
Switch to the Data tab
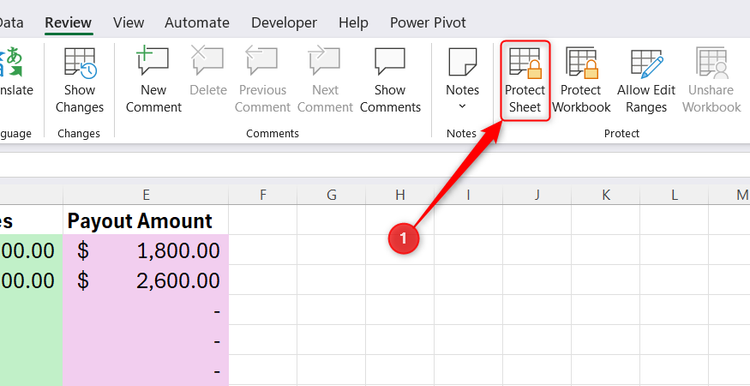coord(11,22)
